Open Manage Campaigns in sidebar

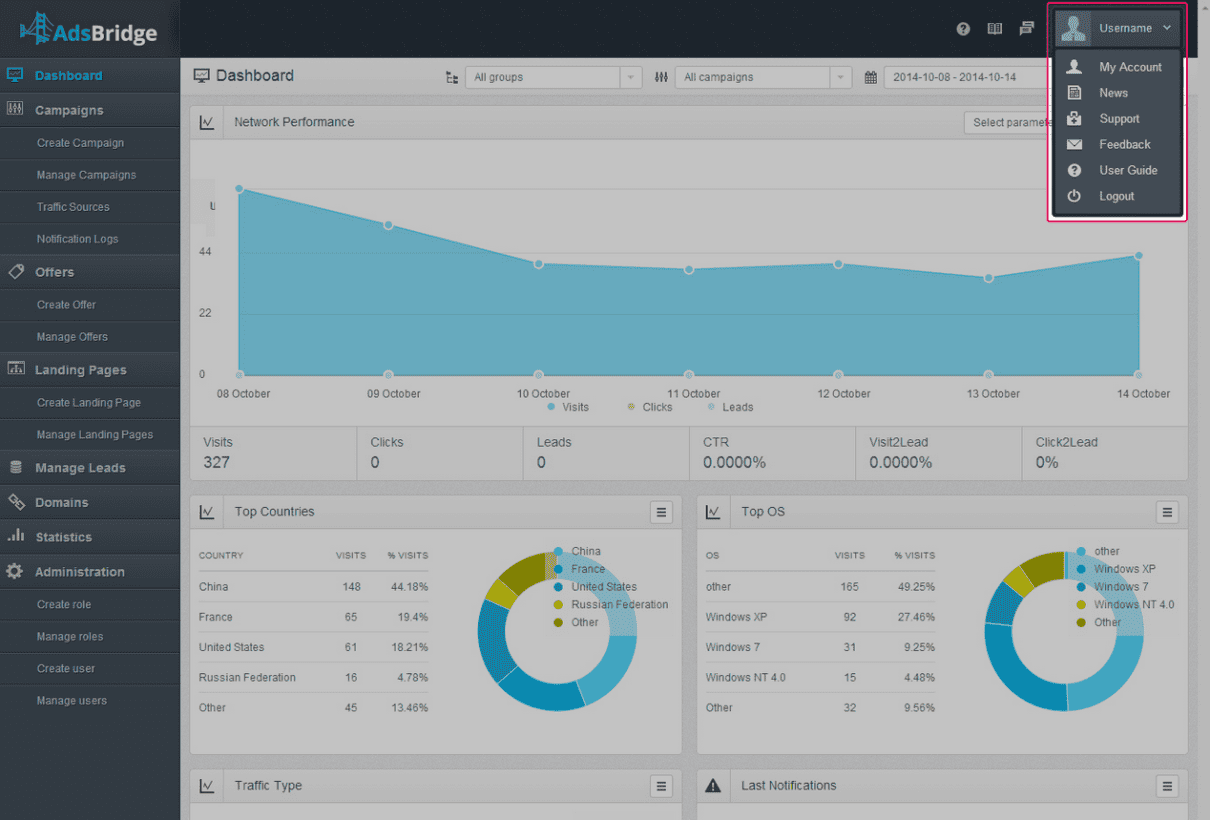(x=86, y=175)
